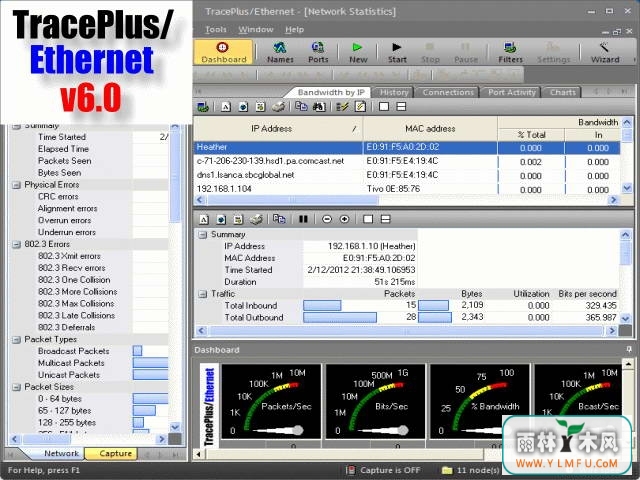Sort by the IP Address column header
This screenshot has width=640, height=480.
pyautogui.click(x=278, y=129)
